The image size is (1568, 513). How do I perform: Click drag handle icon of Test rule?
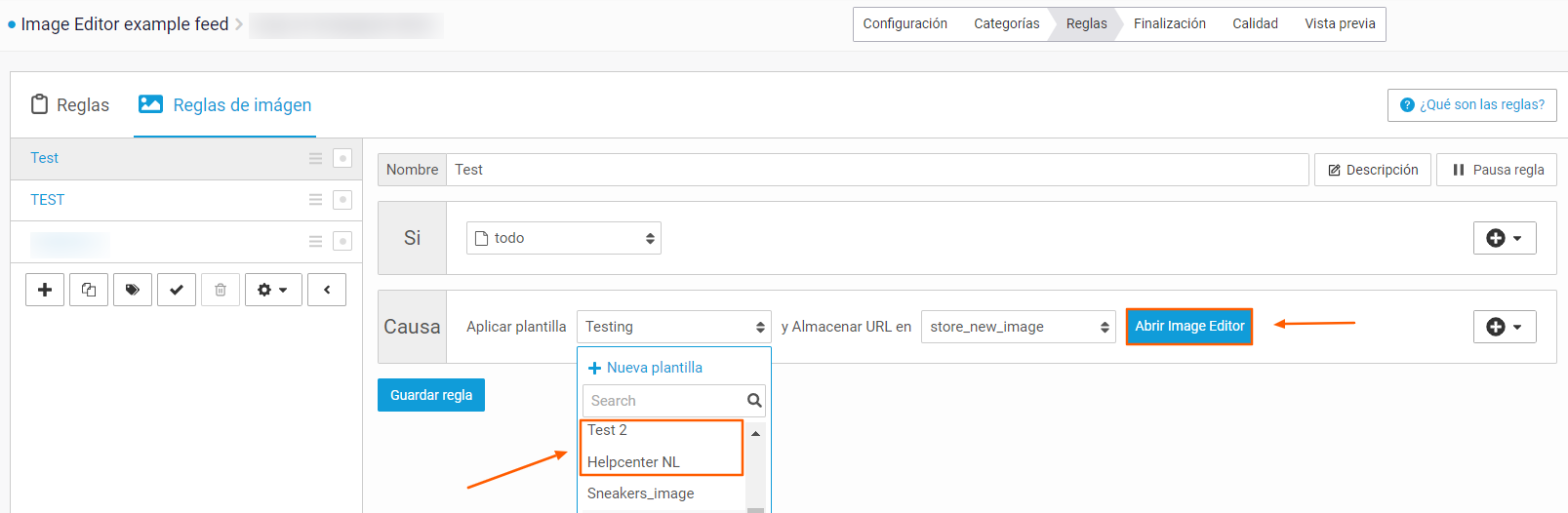(315, 158)
